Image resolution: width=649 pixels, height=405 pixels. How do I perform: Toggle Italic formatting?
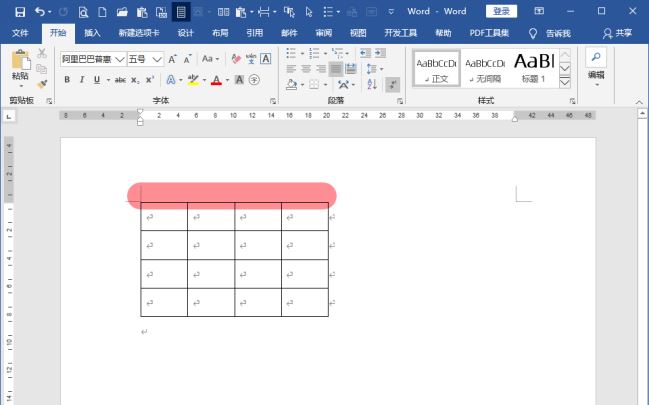tap(82, 80)
